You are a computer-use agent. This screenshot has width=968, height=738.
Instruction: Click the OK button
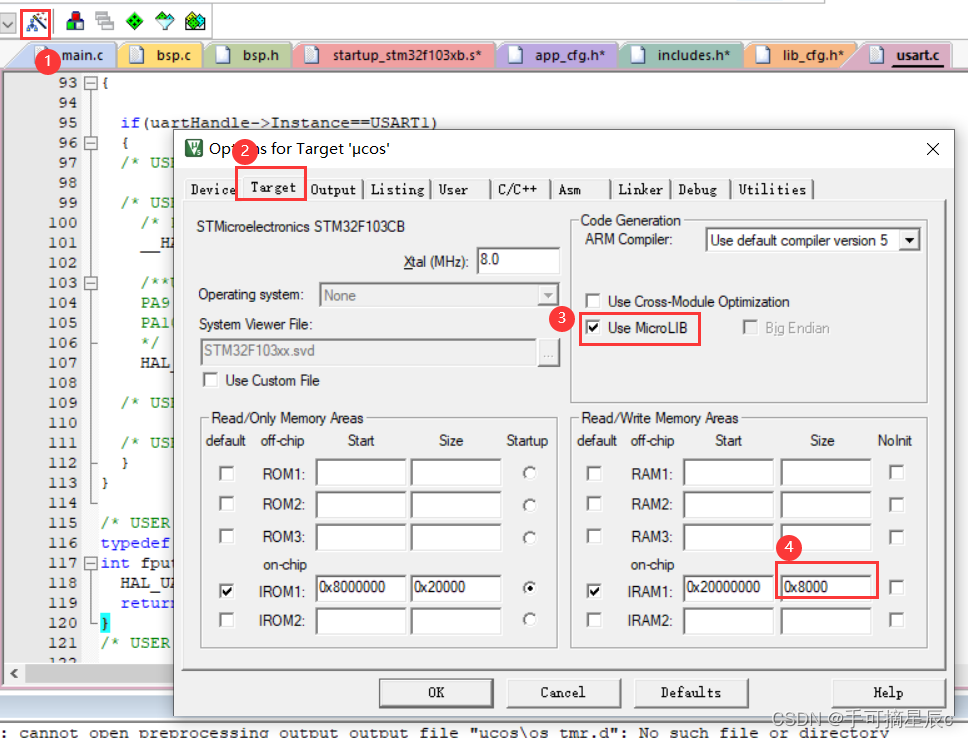point(436,693)
